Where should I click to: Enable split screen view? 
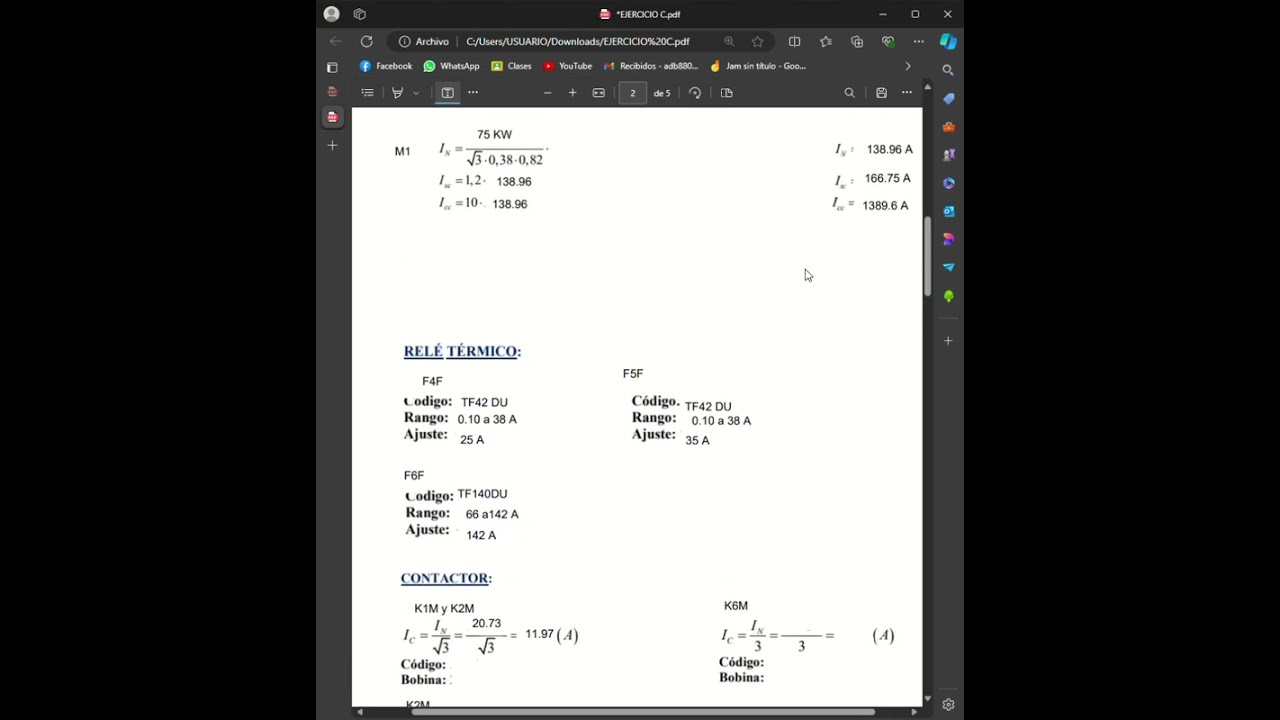794,41
